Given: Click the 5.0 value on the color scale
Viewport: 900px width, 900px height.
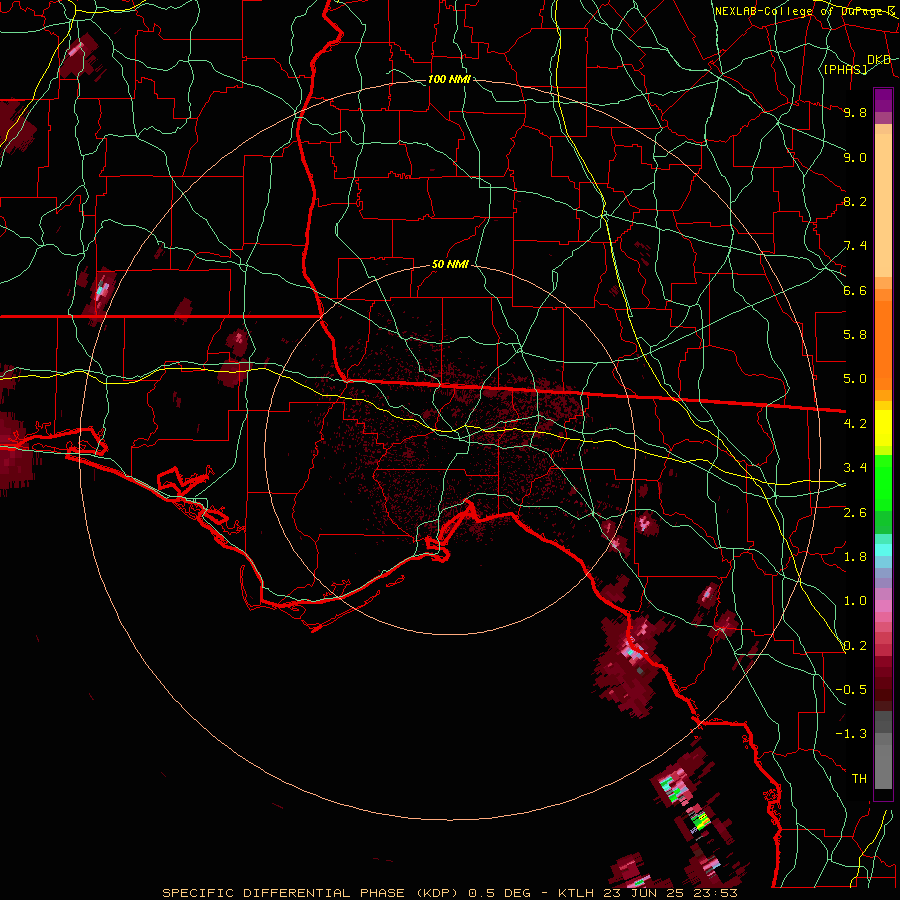Looking at the screenshot, I should (x=855, y=379).
